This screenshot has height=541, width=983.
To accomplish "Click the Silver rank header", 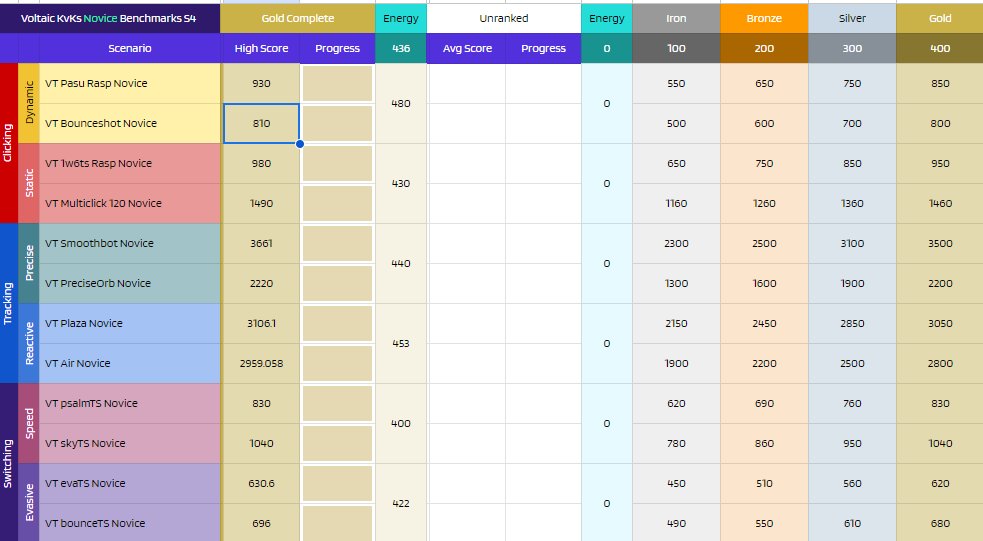I will coord(852,18).
